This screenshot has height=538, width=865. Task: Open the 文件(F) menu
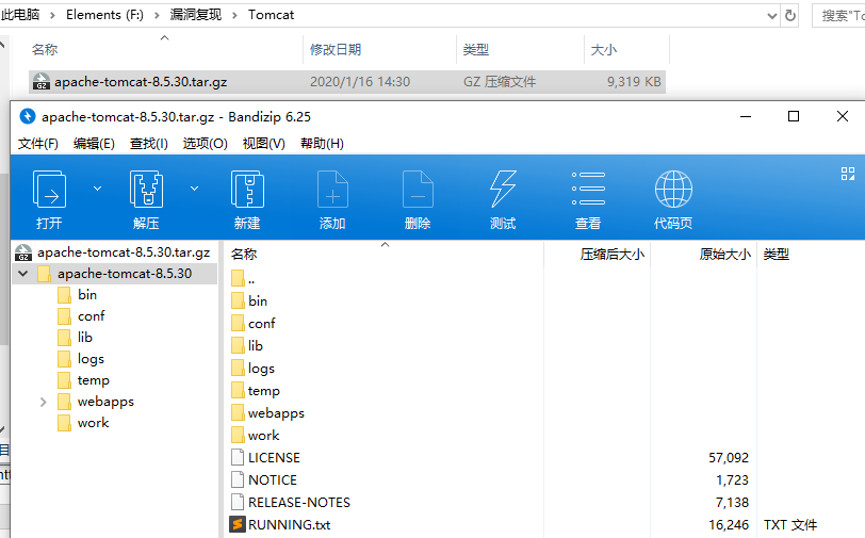[x=38, y=143]
